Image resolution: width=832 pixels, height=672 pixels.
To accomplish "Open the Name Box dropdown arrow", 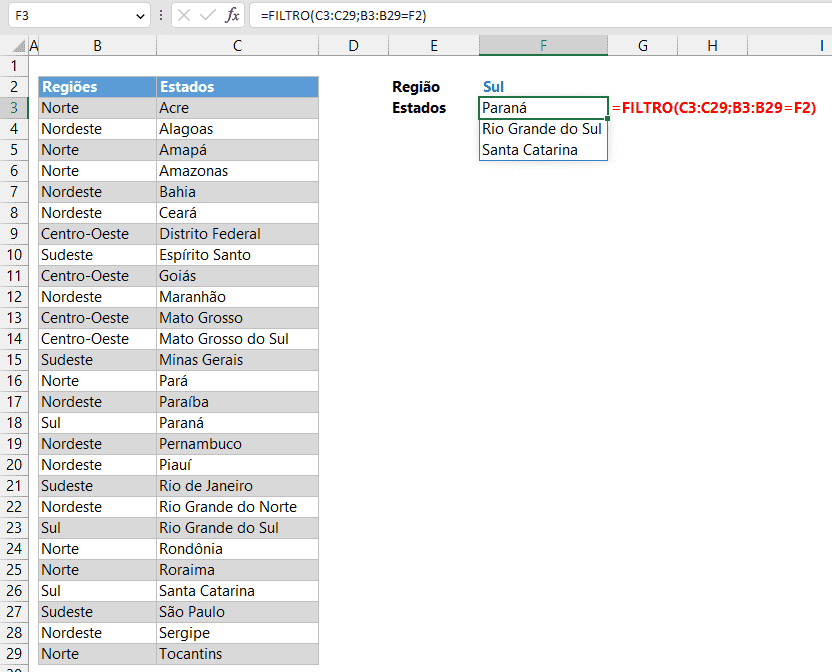I will coord(140,16).
